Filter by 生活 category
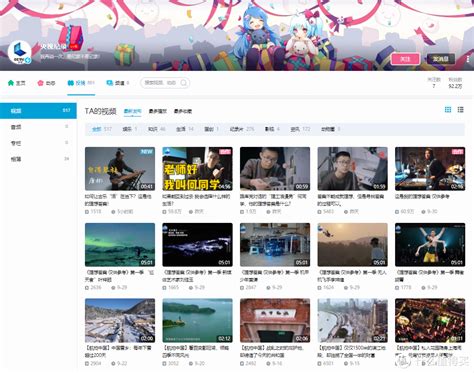 [185, 129]
